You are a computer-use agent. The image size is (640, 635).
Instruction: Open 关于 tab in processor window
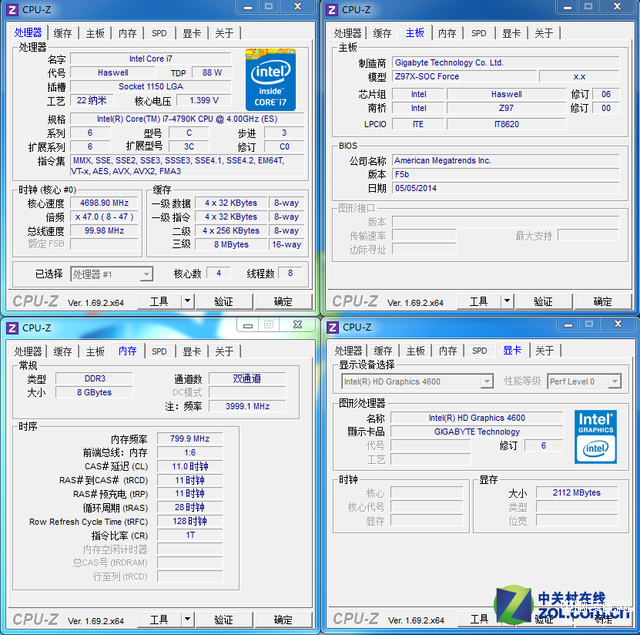pos(224,33)
